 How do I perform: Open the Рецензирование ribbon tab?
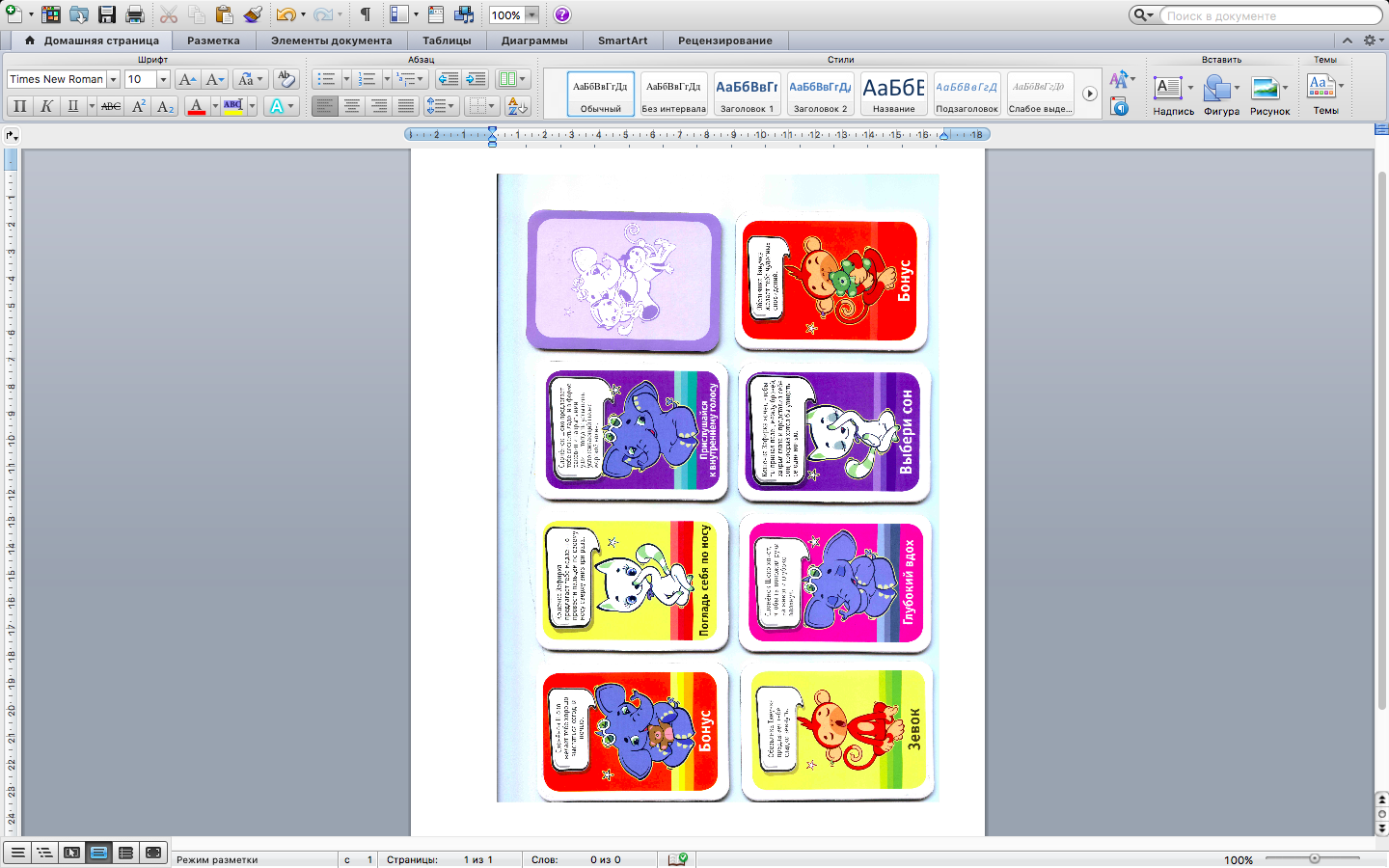724,41
